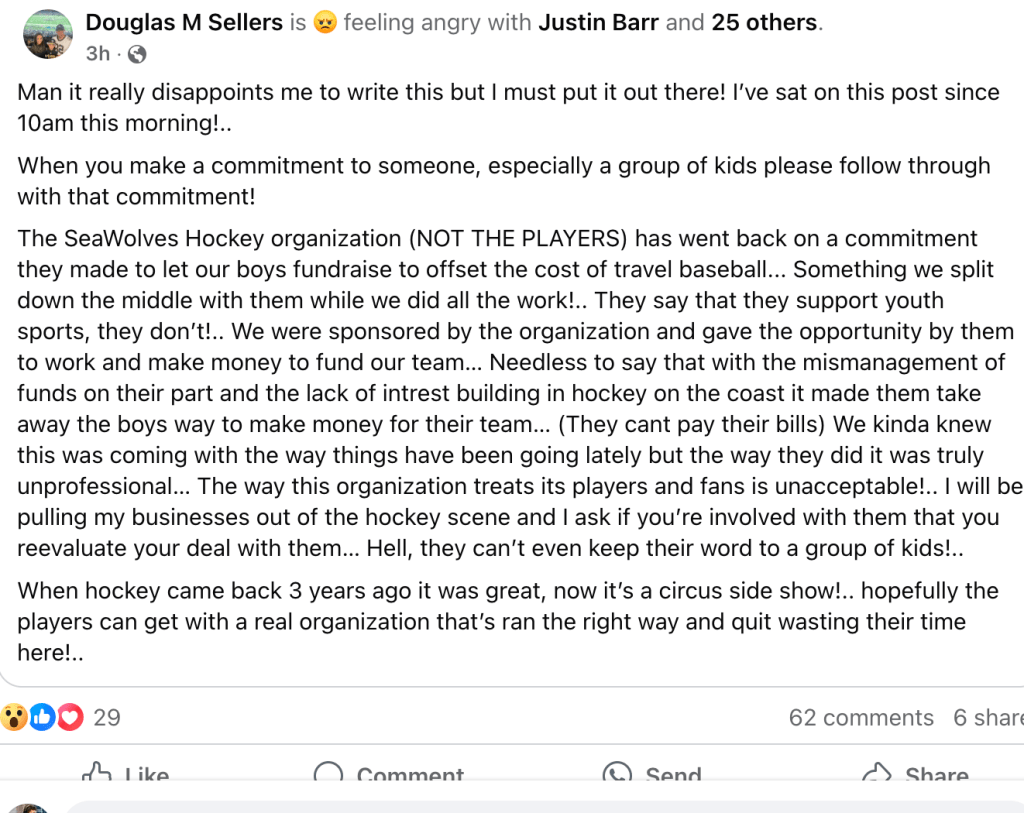Click the red heart Love reaction

coord(68,717)
